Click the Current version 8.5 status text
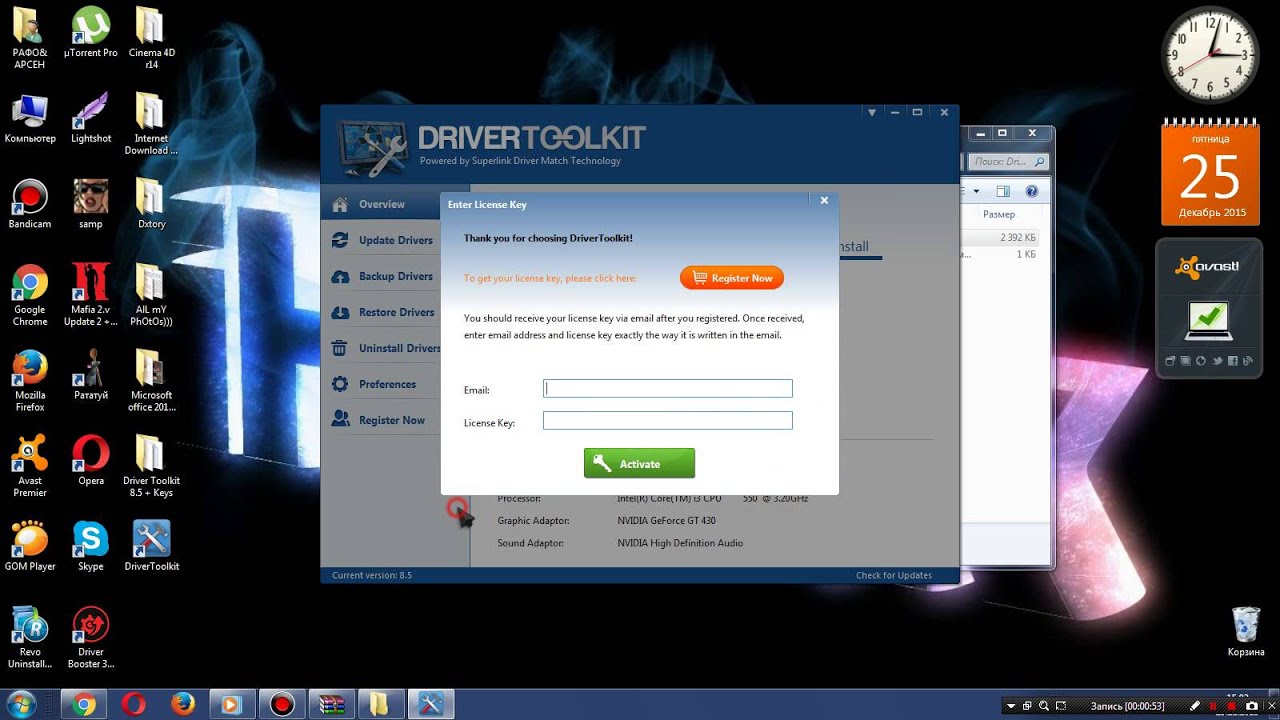 [372, 575]
